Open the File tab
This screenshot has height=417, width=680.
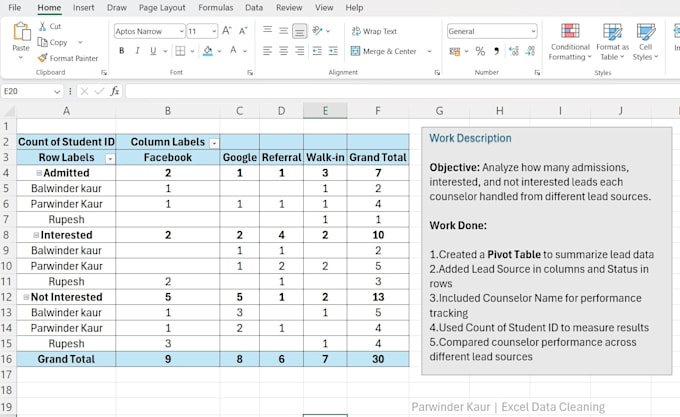(14, 7)
